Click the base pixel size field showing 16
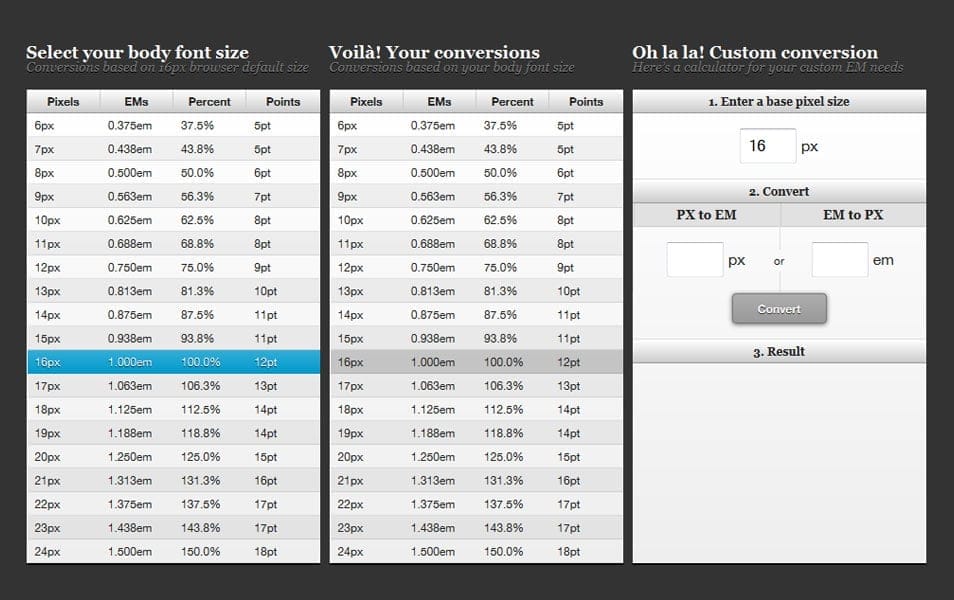 767,146
